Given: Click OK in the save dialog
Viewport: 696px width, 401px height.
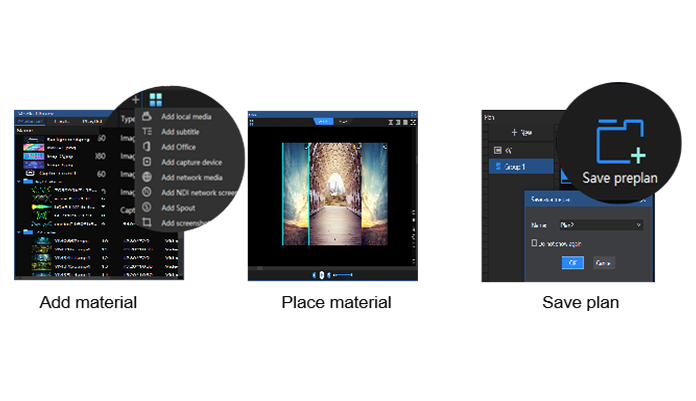Looking at the screenshot, I should (573, 263).
